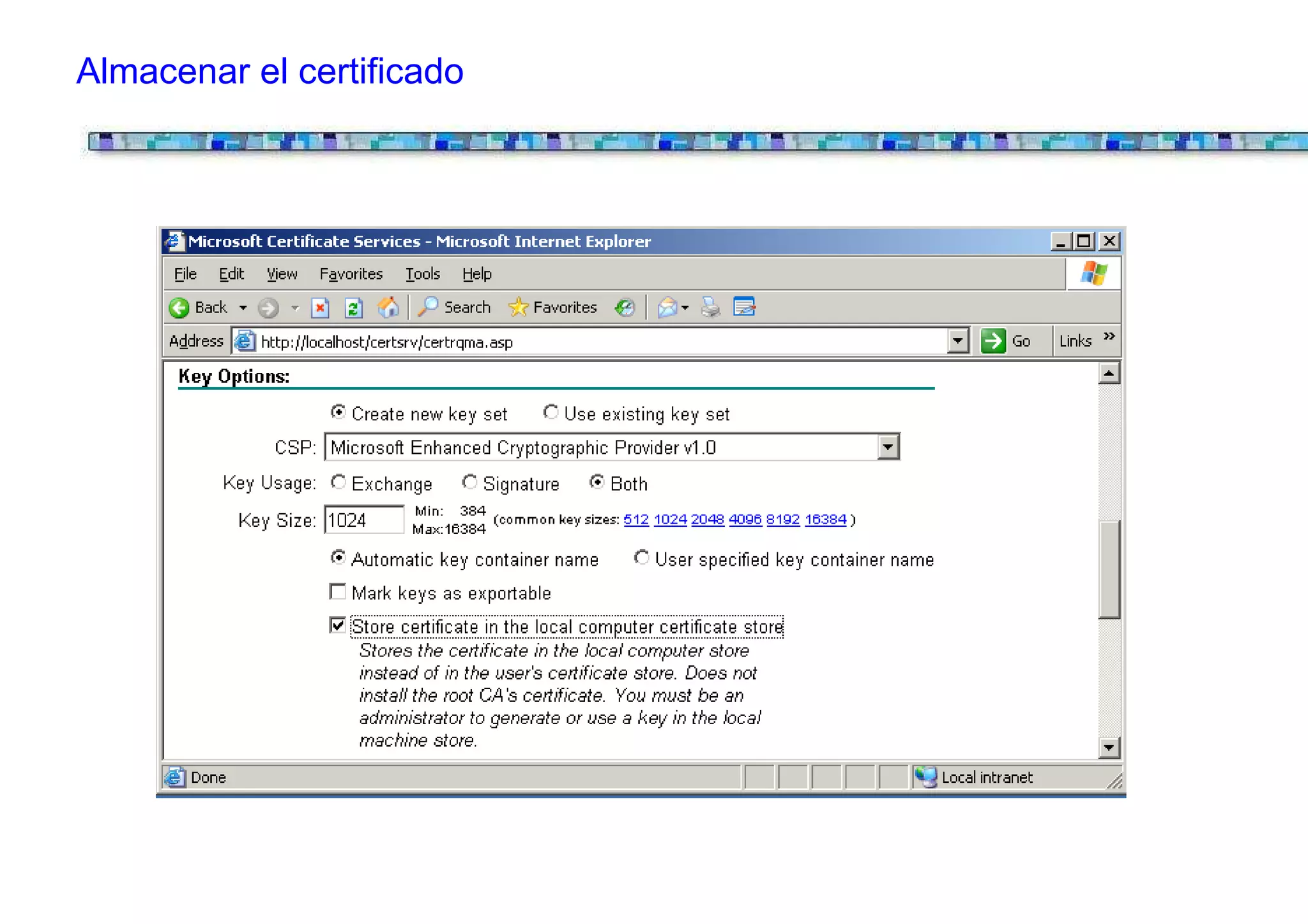Viewport: 1308px width, 924px height.
Task: Choose Signature key usage
Action: (469, 483)
